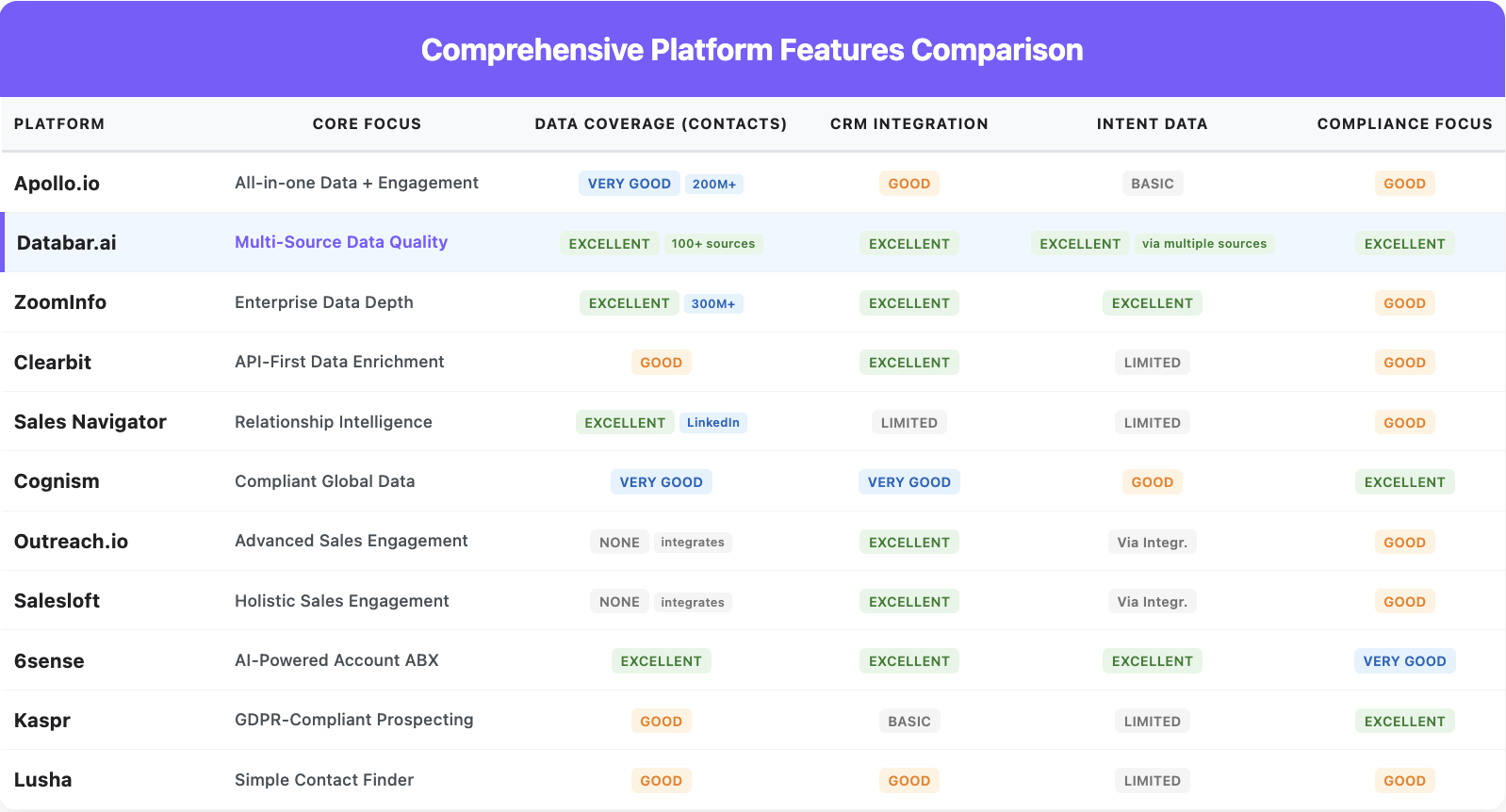The width and height of the screenshot is (1506, 812).
Task: Click 'GDPR-Compliant Prospecting' text
Action: pyautogui.click(x=354, y=720)
